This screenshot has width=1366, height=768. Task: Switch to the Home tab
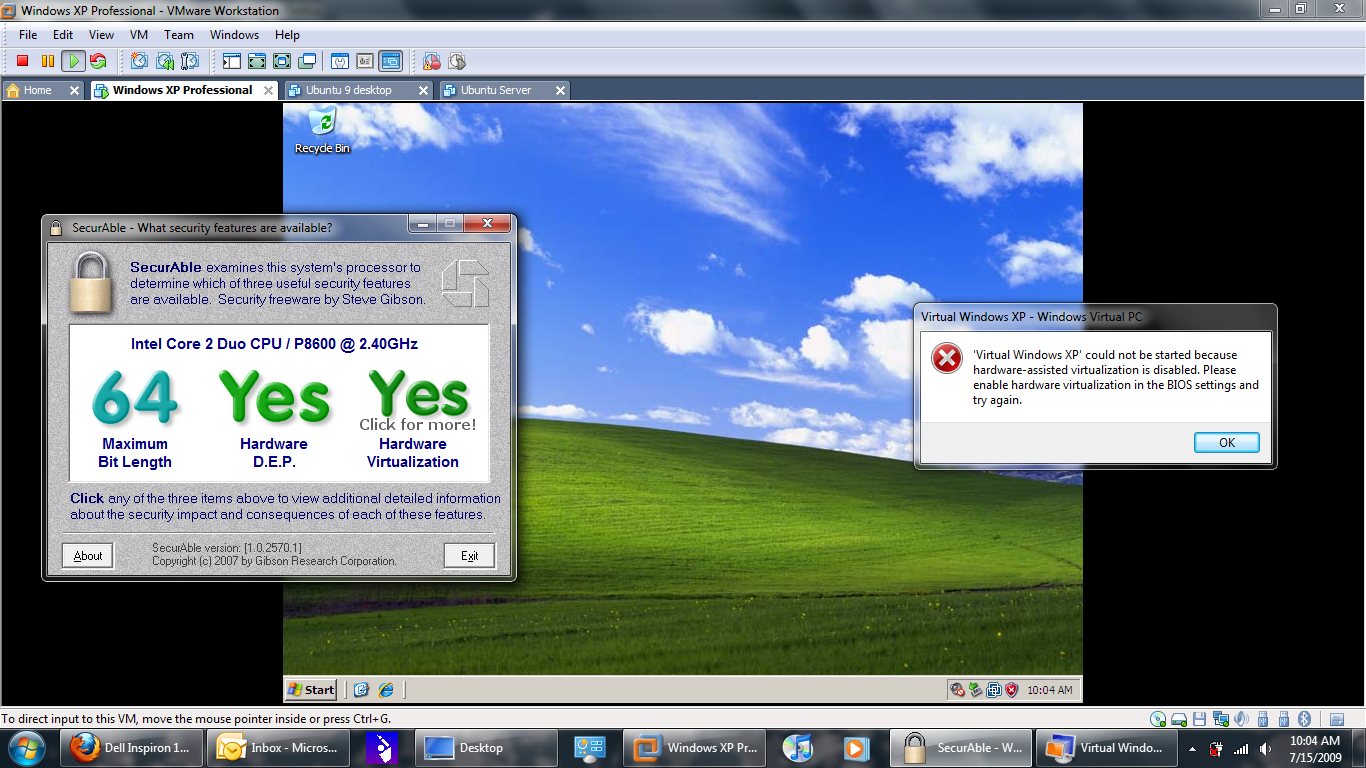pos(38,90)
